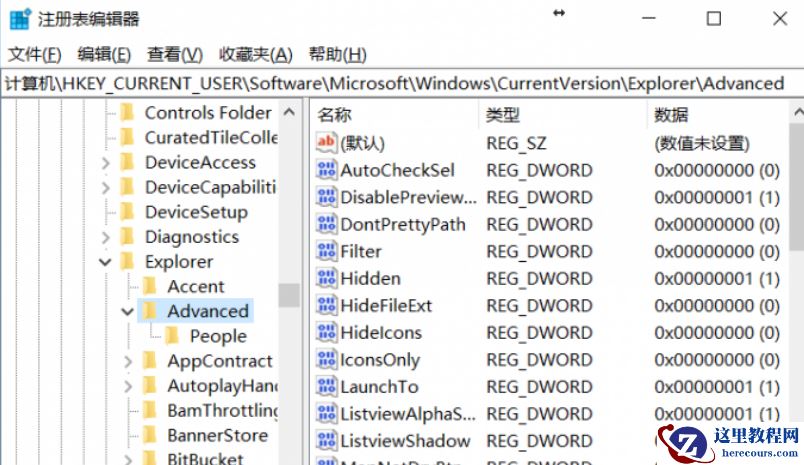Select the DeviceCapabiliti folder icon
This screenshot has width=804, height=465.
[x=127, y=187]
